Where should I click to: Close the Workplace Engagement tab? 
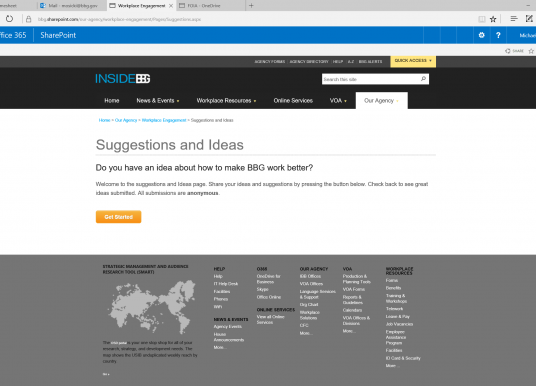[x=171, y=6]
